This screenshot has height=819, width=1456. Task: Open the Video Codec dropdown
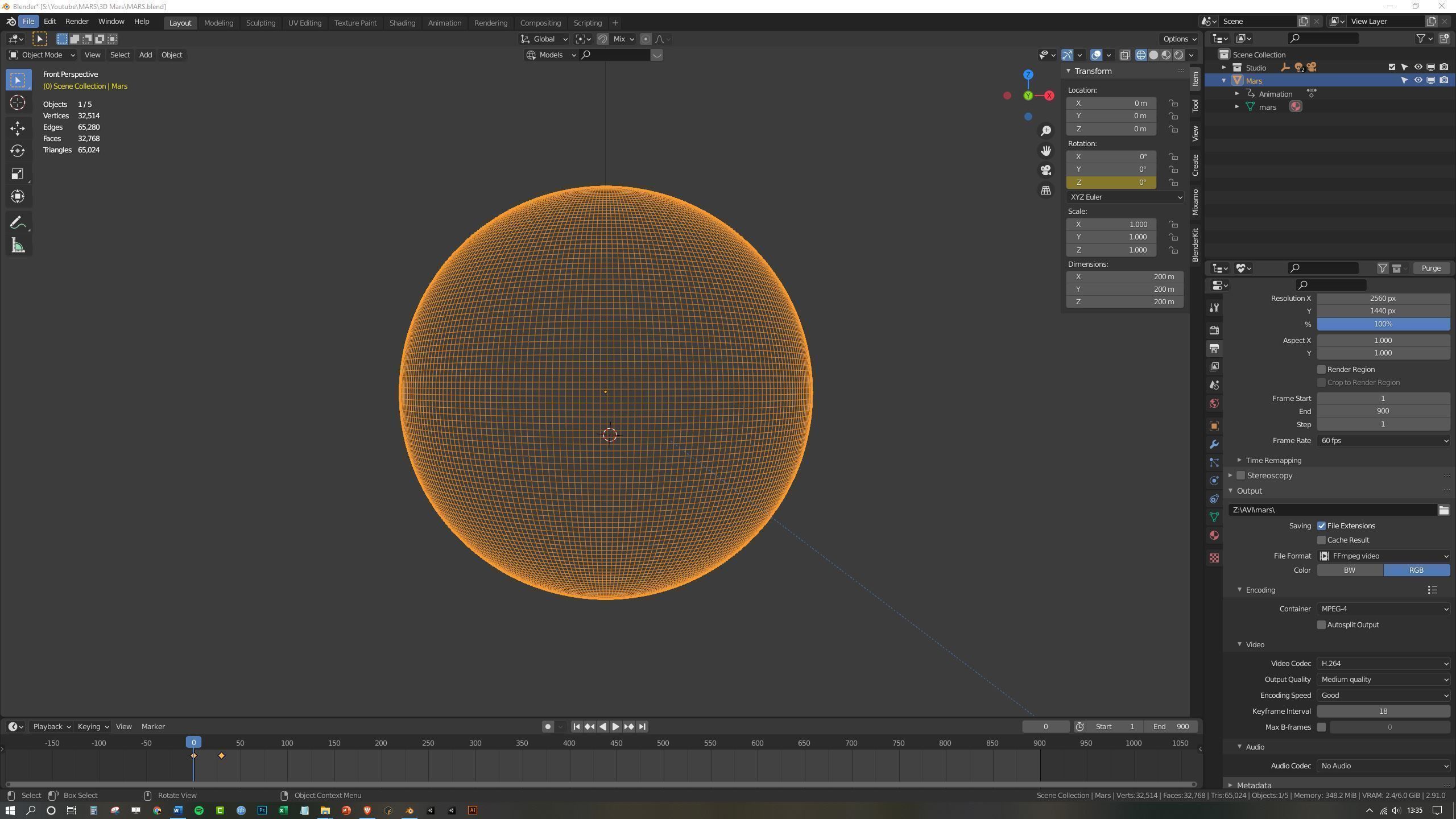1383,664
